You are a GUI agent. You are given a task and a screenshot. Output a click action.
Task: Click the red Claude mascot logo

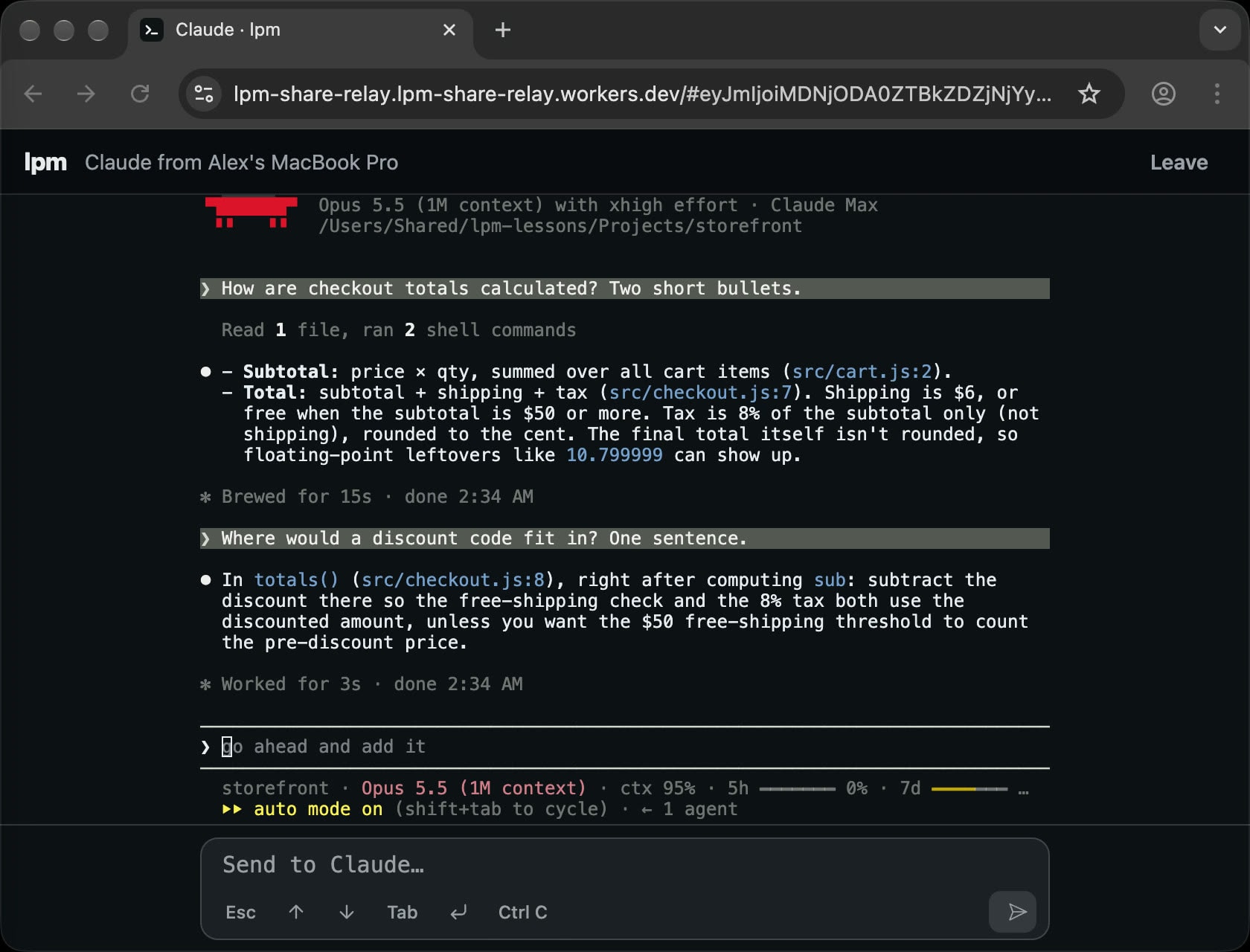pos(251,212)
